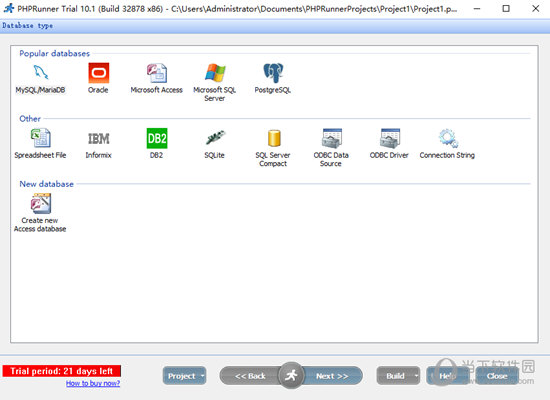Screen dimensions: 550x400
Task: Choose the Oracle database icon
Action: (99, 73)
